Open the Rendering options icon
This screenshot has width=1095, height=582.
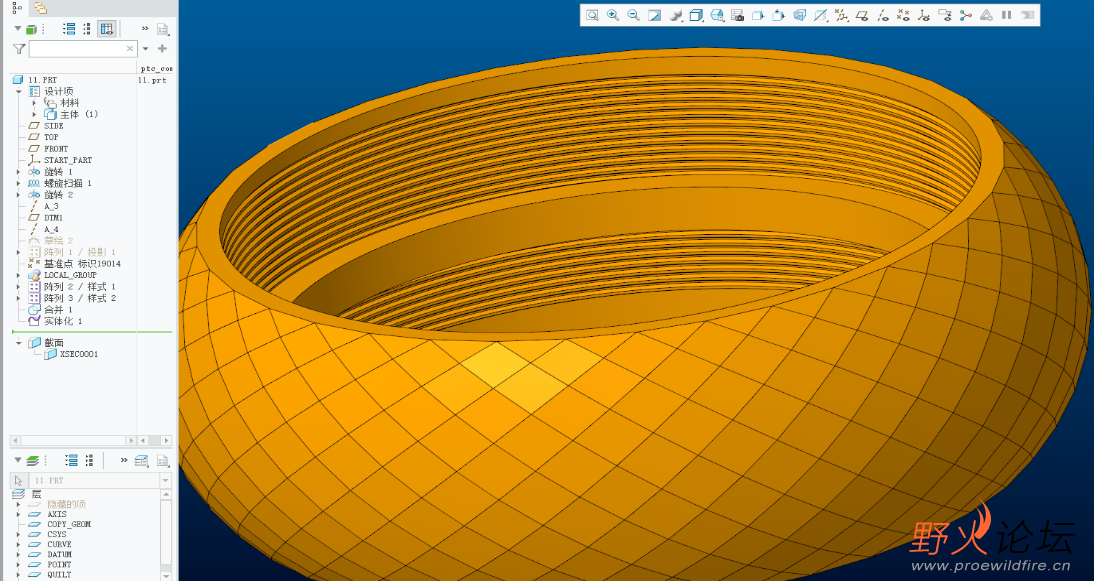point(675,15)
